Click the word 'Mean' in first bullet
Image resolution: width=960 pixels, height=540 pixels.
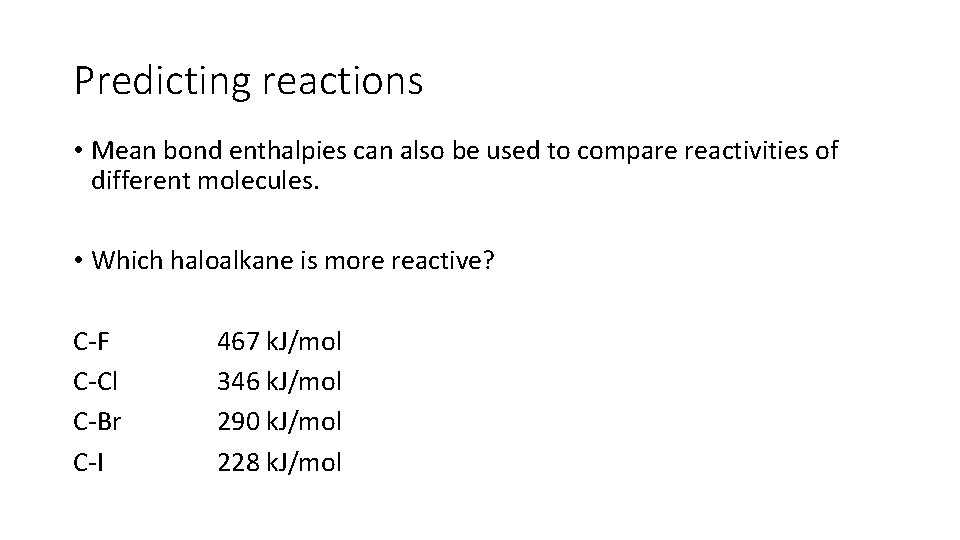coord(124,151)
